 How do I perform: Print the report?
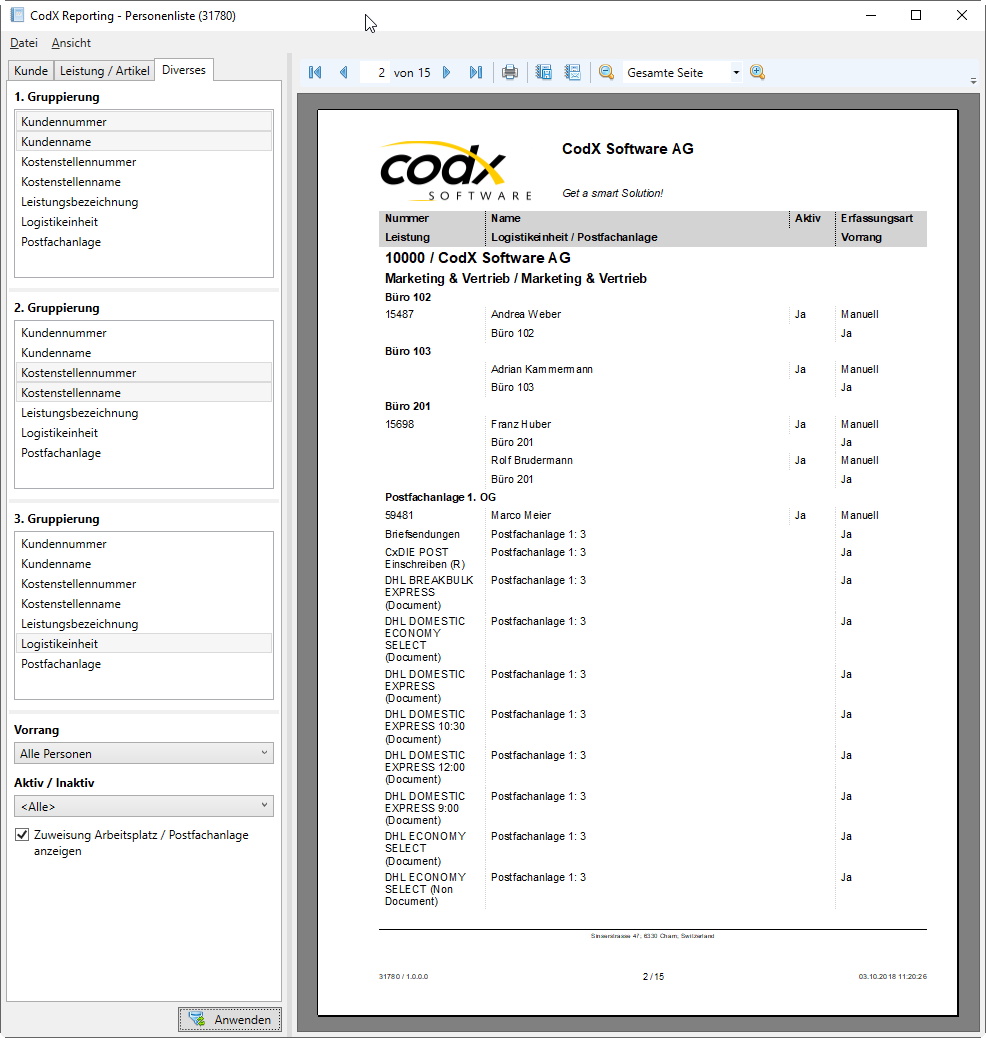[509, 72]
